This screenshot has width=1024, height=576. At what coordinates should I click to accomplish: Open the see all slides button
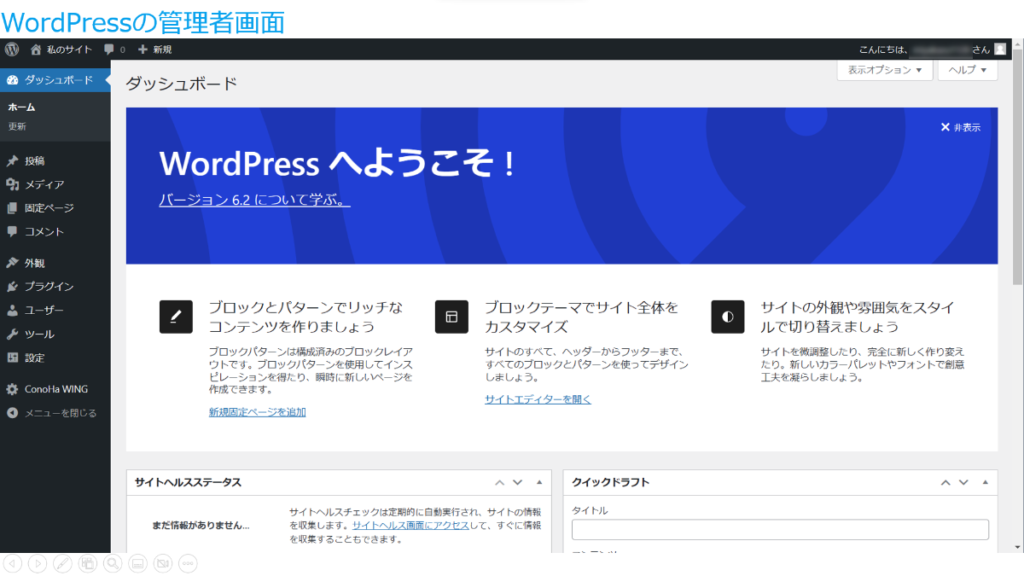88,564
